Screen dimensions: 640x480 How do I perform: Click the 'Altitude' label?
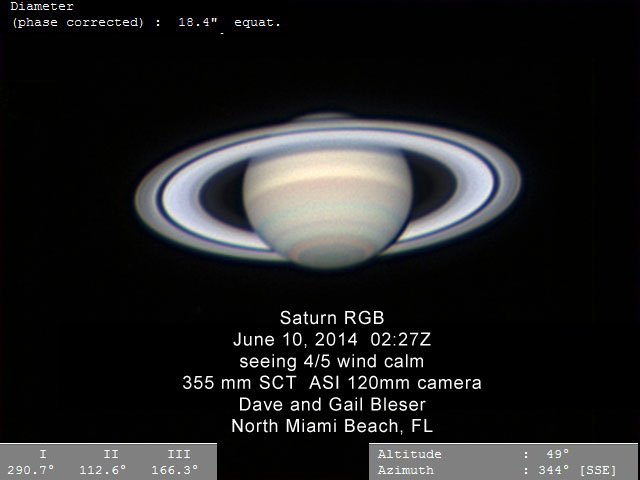409,454
